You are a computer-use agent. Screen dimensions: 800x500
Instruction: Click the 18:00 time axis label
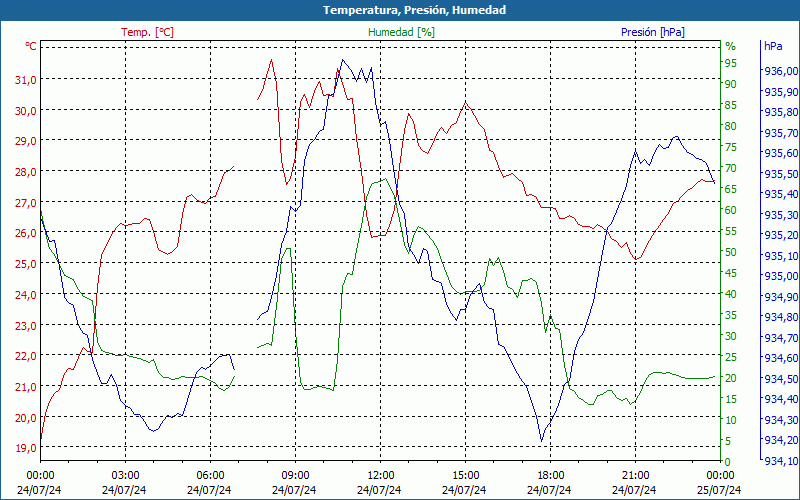[x=550, y=474]
